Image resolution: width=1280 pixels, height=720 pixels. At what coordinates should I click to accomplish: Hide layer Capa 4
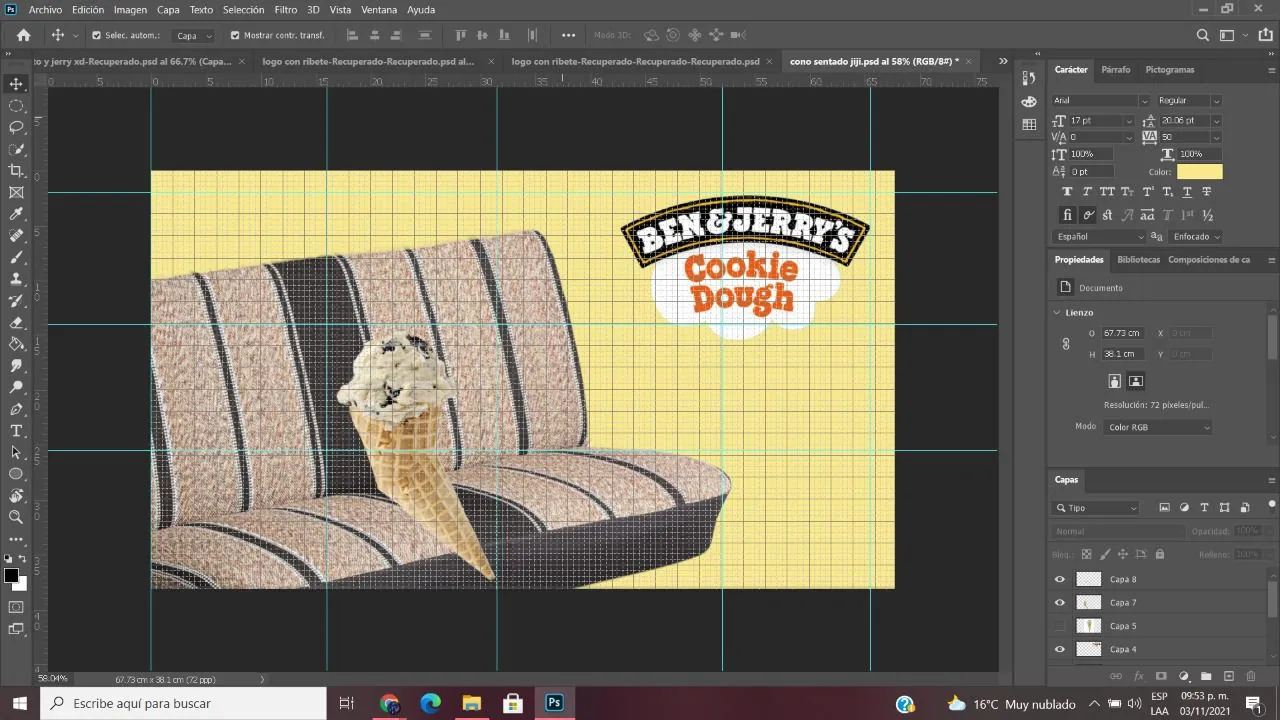coord(1060,649)
